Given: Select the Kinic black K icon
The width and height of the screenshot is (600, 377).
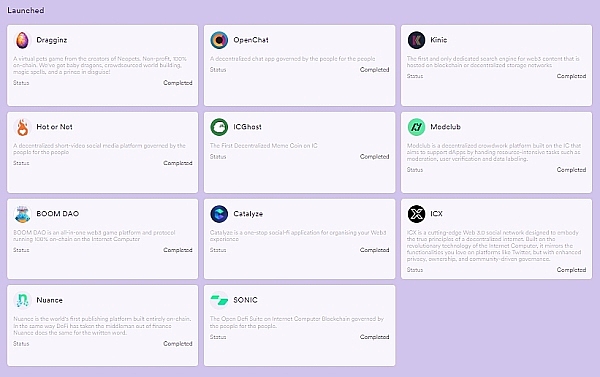Looking at the screenshot, I should [416, 40].
